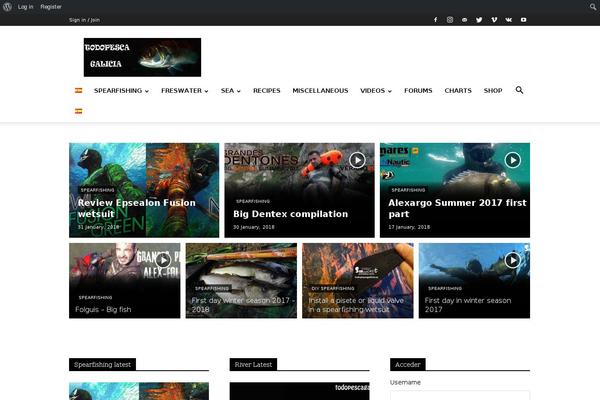Open the Install a pisete or liquid valve post
This screenshot has height=400, width=600.
(x=356, y=305)
